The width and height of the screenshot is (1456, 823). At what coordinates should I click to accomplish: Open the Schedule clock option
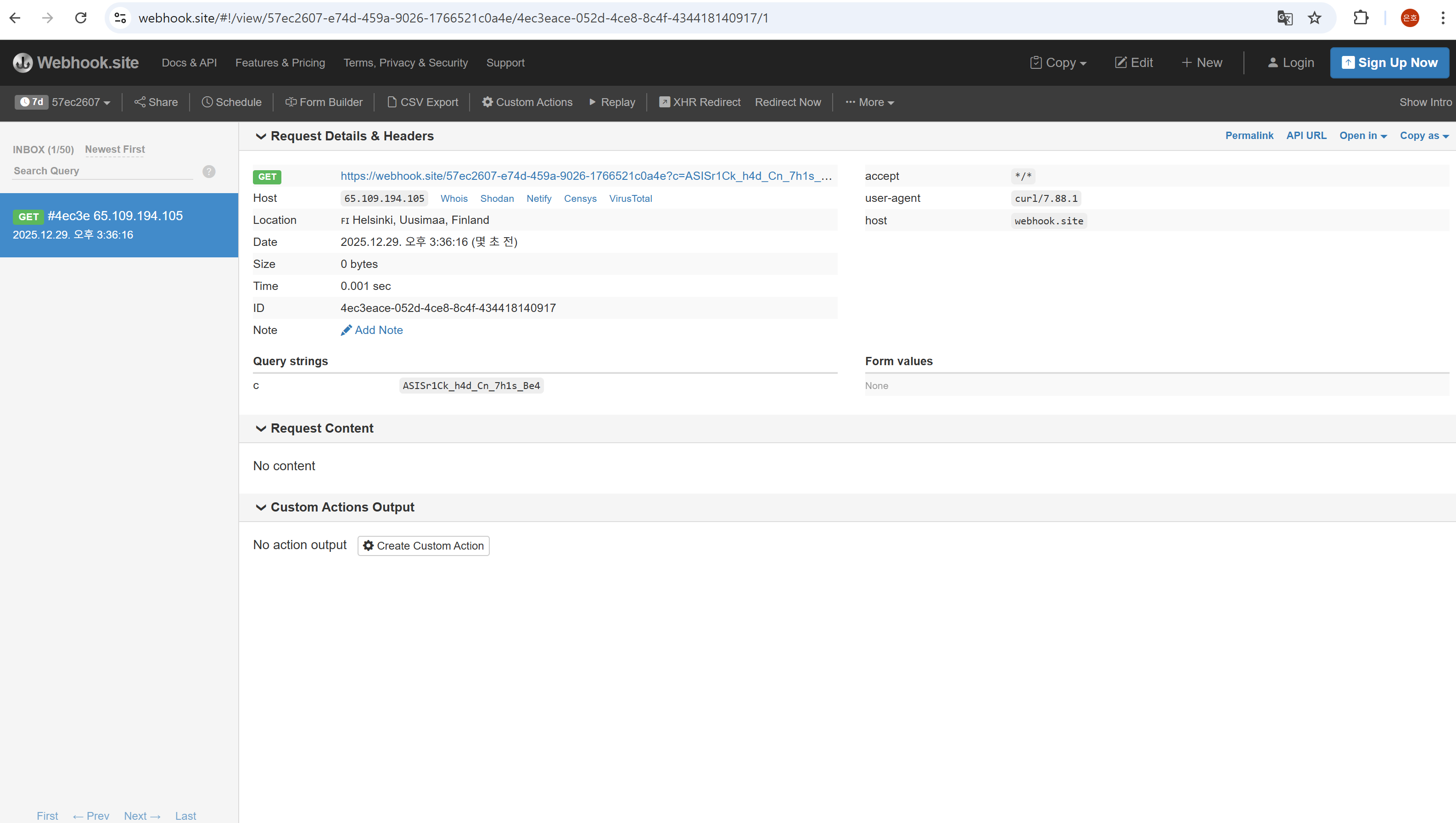point(232,102)
